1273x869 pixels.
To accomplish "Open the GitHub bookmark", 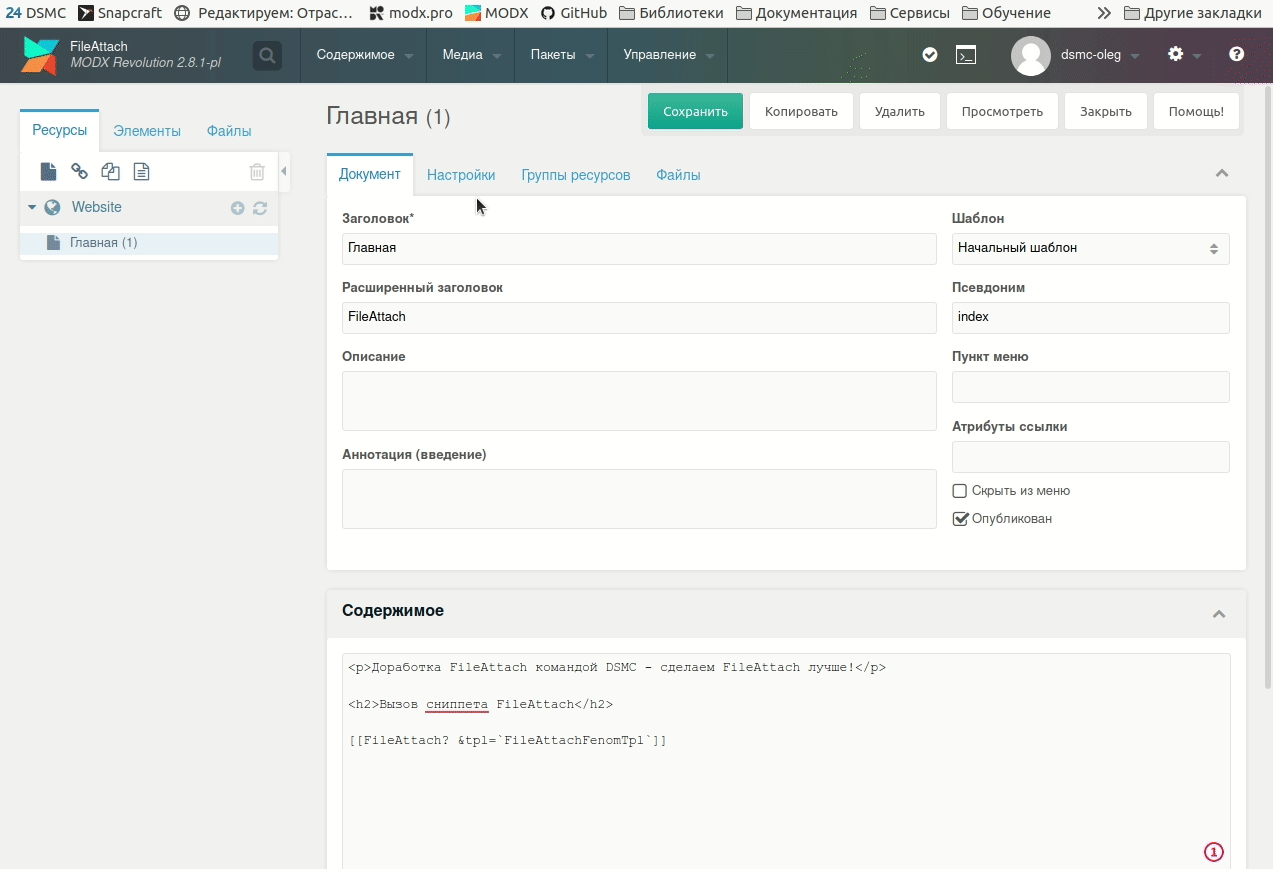I will click(574, 13).
